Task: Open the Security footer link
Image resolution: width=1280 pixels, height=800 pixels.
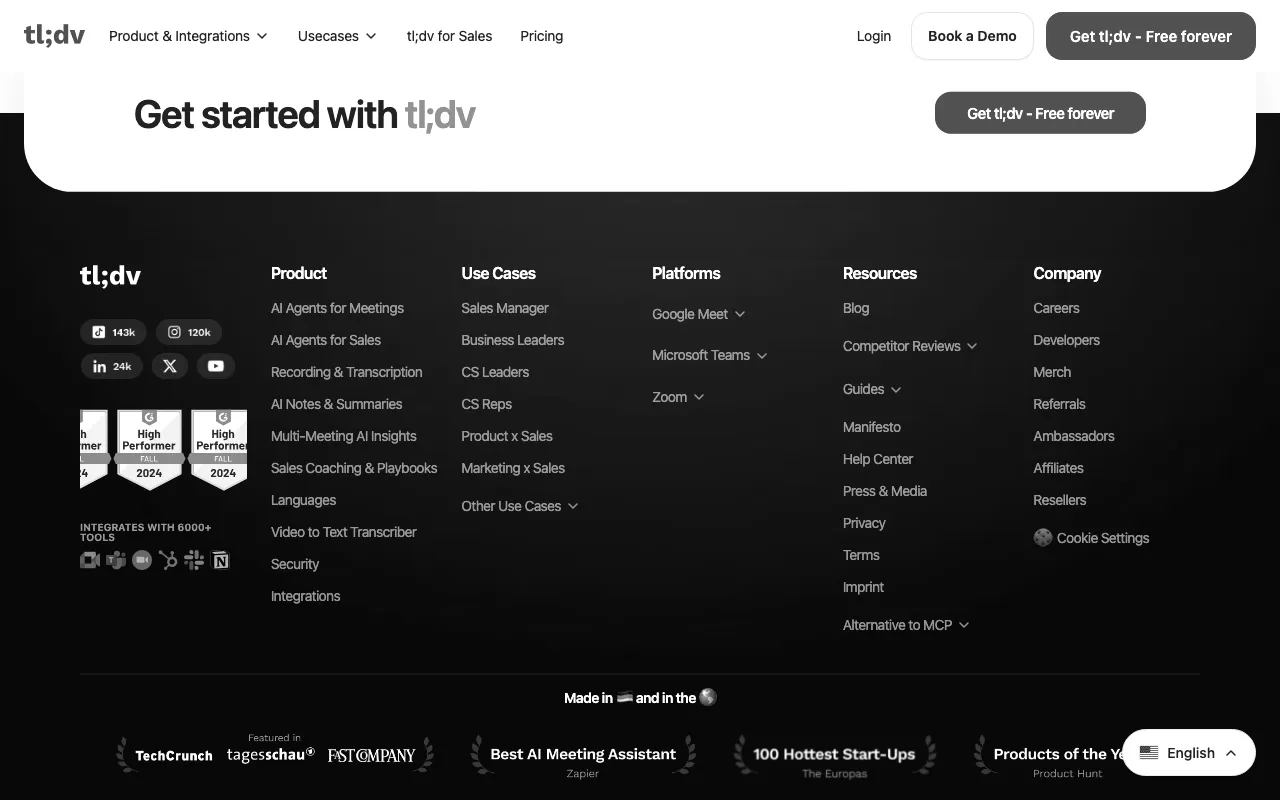Action: (295, 564)
